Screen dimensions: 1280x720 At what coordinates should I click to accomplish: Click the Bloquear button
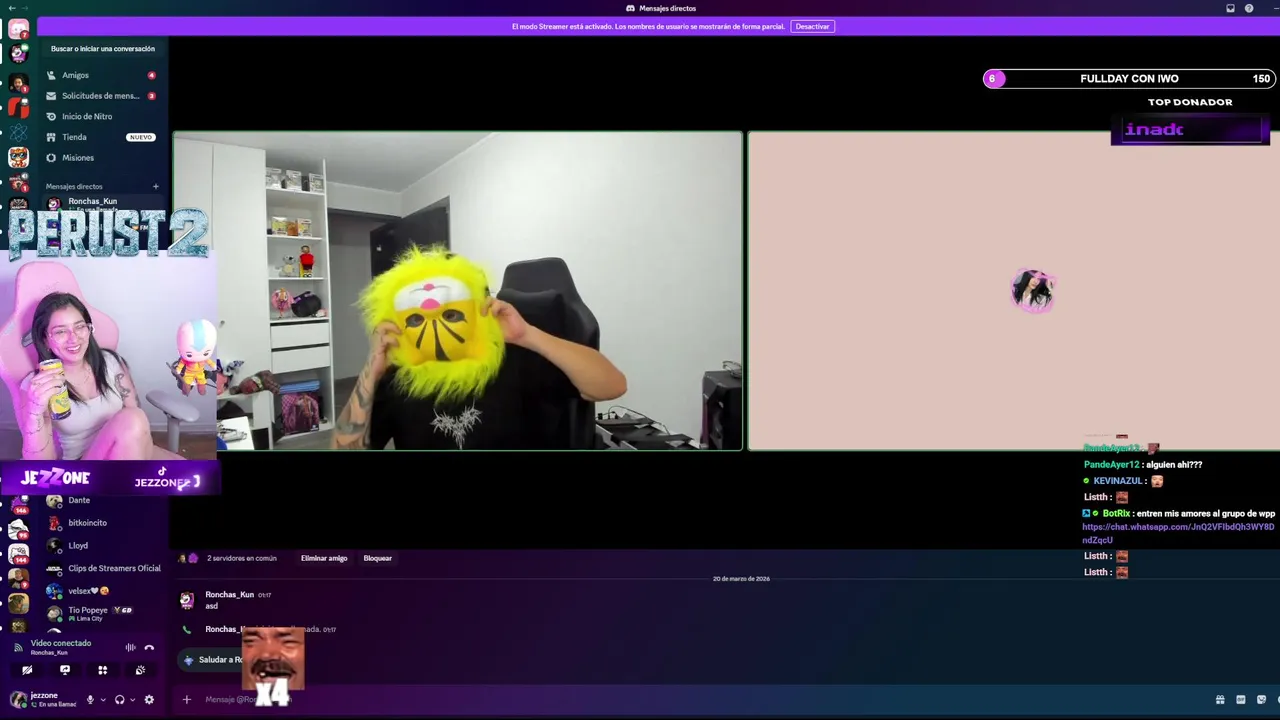(377, 558)
